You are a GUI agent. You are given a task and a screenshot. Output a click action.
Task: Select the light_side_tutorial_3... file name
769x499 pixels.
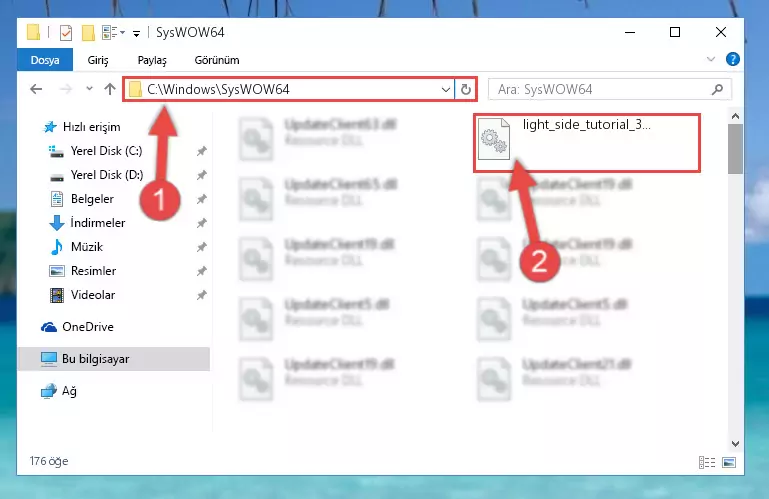[587, 125]
